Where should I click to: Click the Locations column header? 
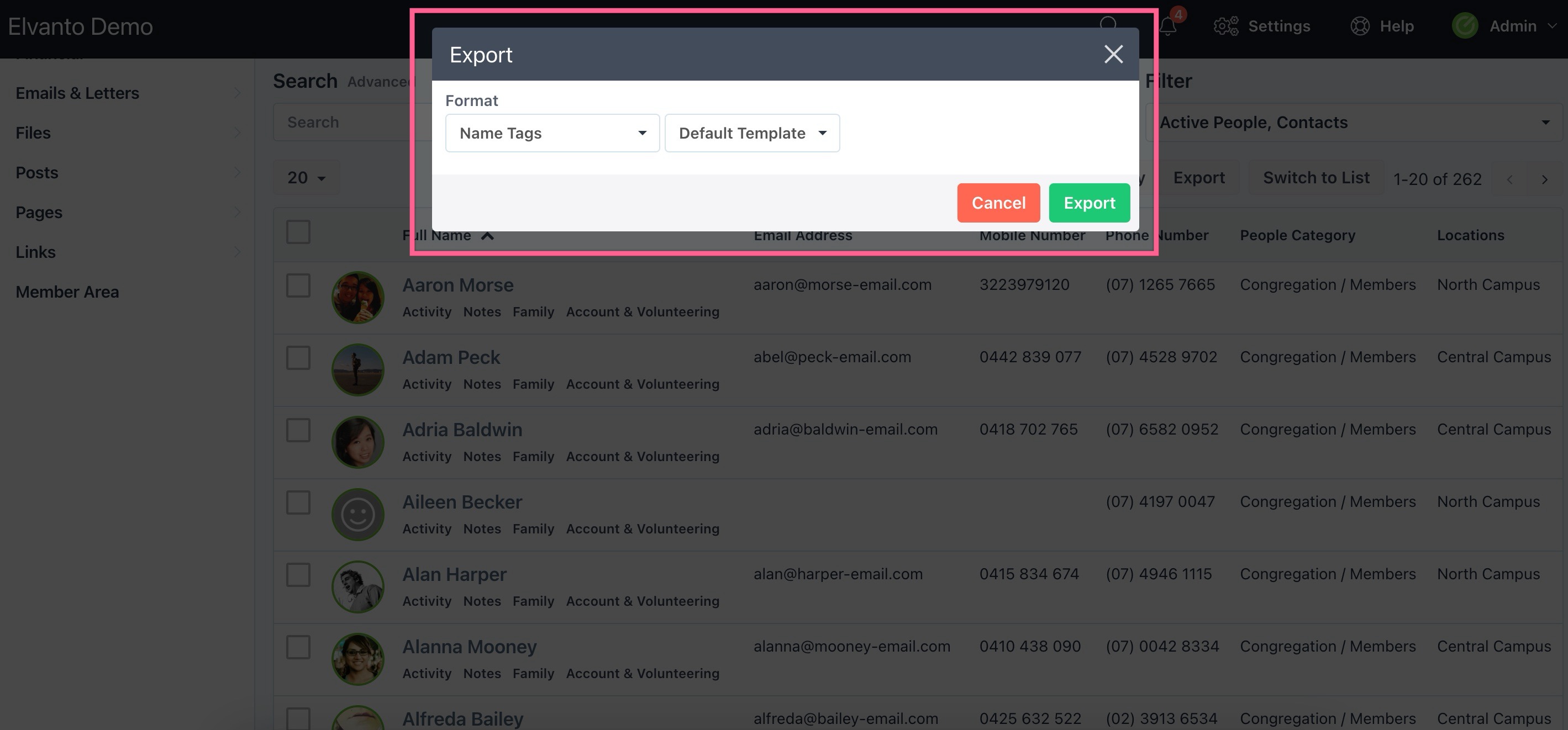(1470, 235)
